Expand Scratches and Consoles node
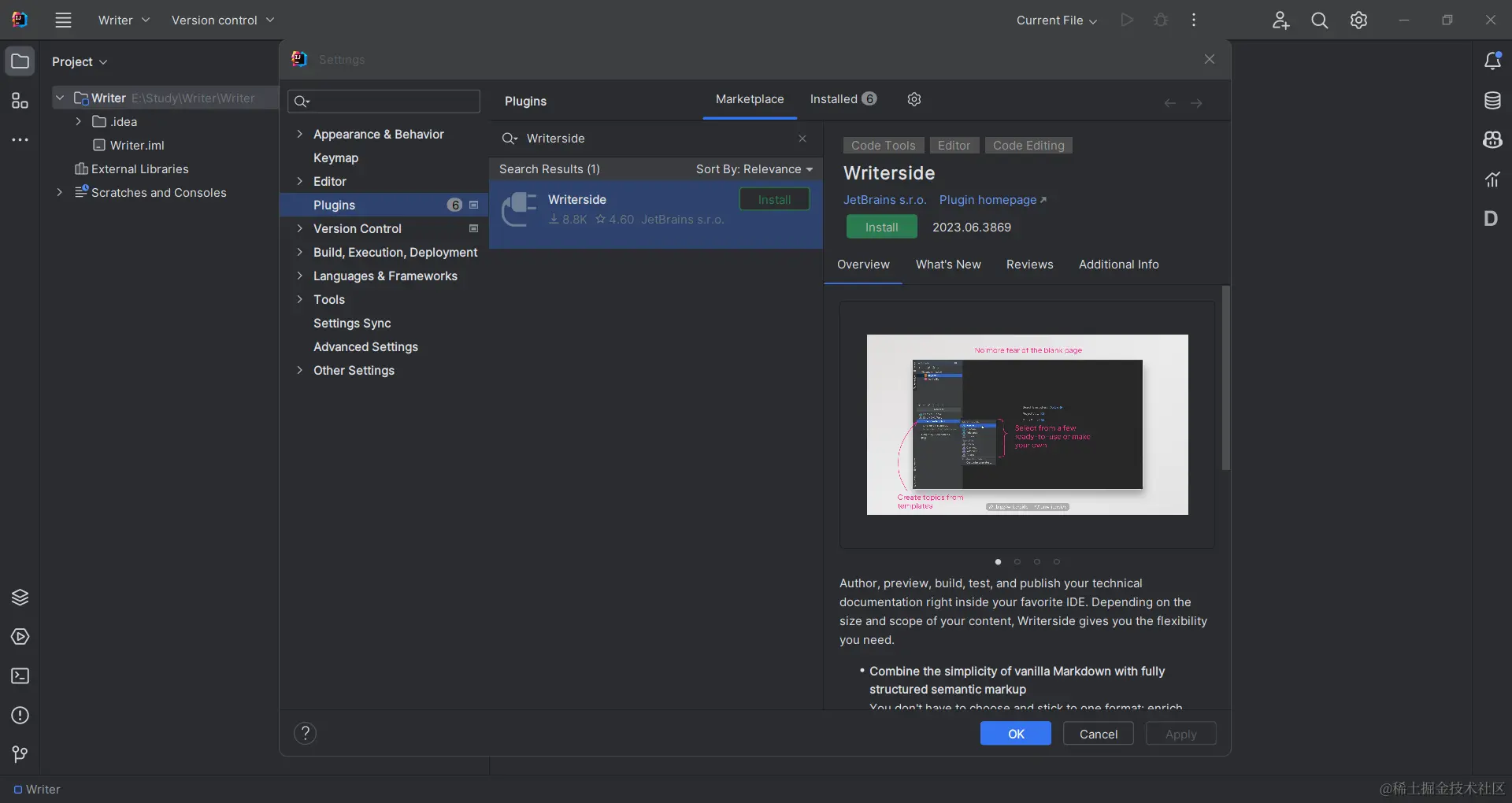The image size is (1512, 803). click(x=59, y=192)
